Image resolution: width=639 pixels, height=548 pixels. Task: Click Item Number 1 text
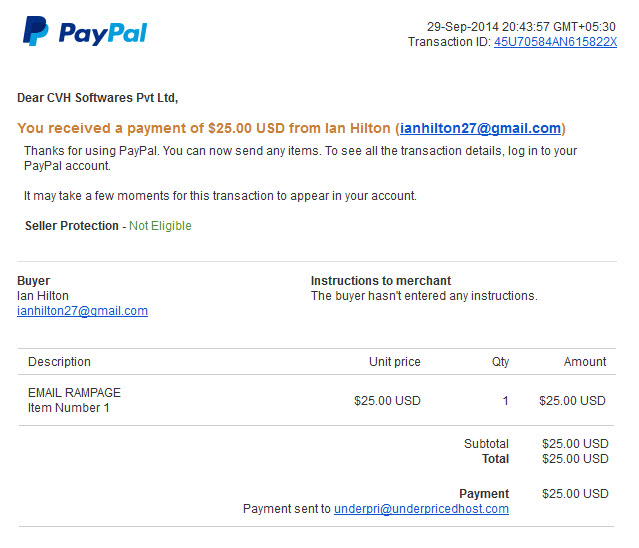(x=68, y=408)
